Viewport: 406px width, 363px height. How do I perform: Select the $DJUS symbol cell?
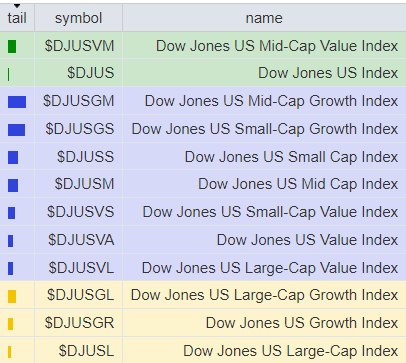click(91, 73)
